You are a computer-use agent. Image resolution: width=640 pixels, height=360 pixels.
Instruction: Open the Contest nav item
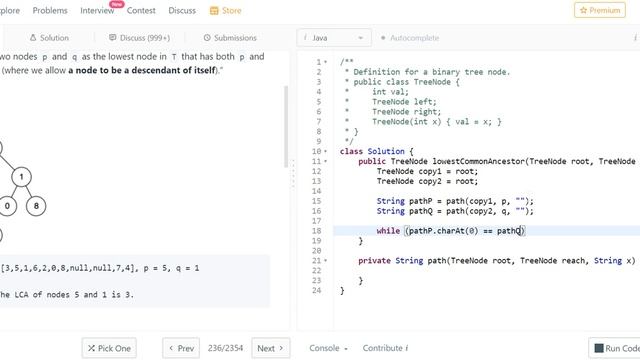[x=141, y=11]
